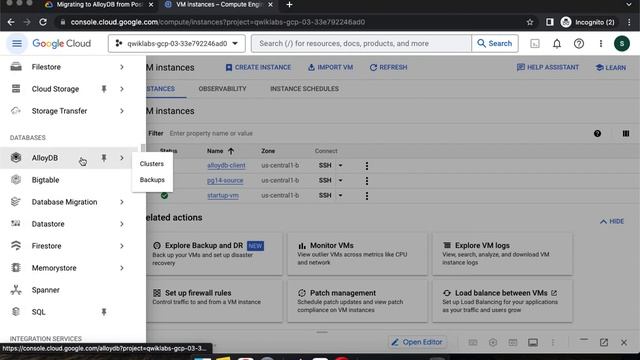This screenshot has height=360, width=640.
Task: Open the notifications bell
Action: [557, 43]
